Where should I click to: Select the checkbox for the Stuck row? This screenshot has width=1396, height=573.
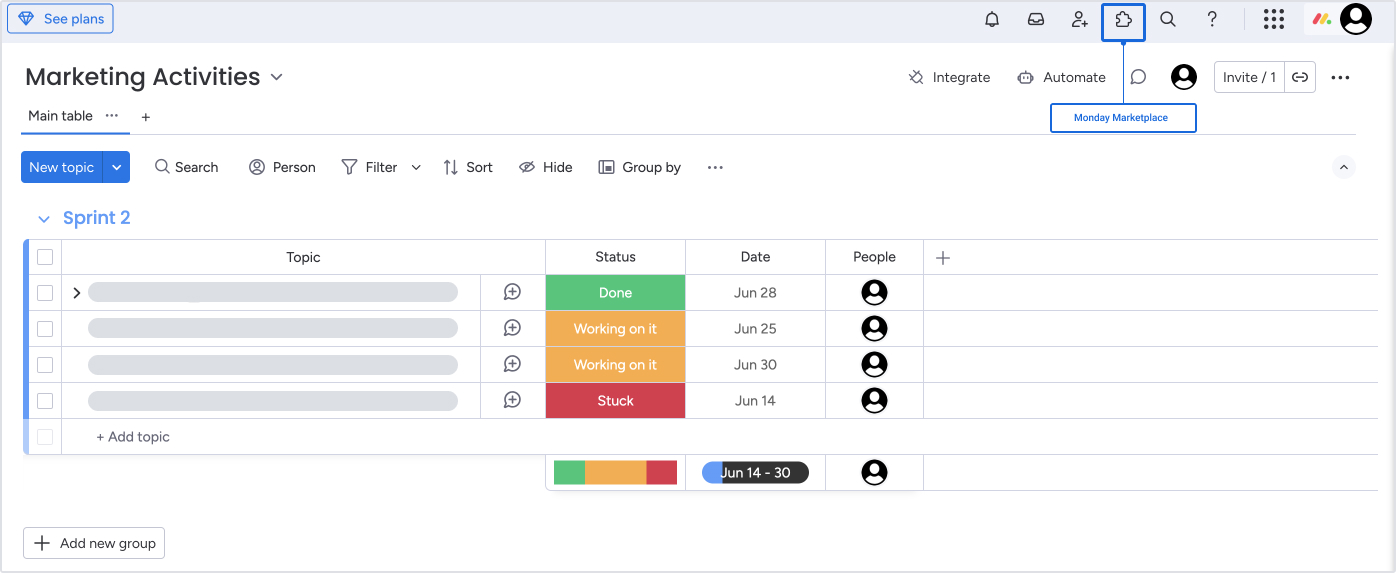[x=45, y=401]
